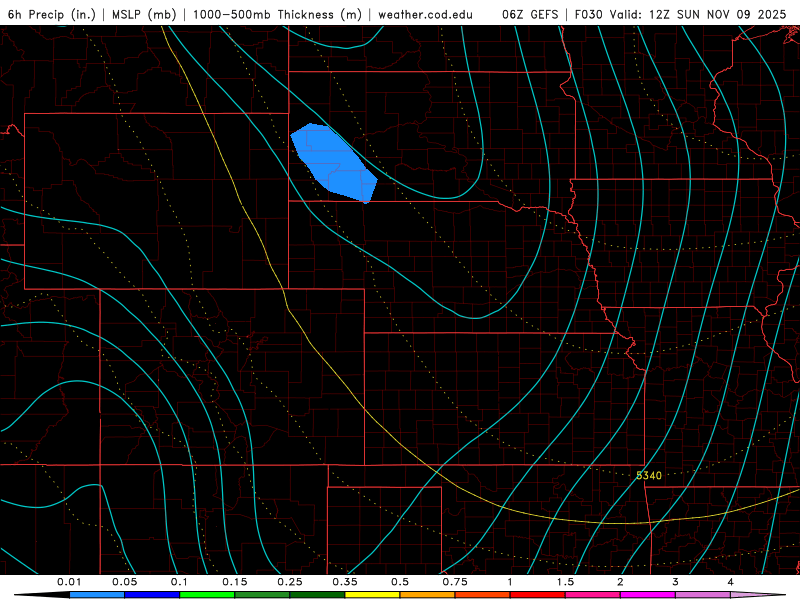Screen dimensions: 800x600
Task: Select the dark blue 0.05 legend swatch
Action: coord(152,595)
